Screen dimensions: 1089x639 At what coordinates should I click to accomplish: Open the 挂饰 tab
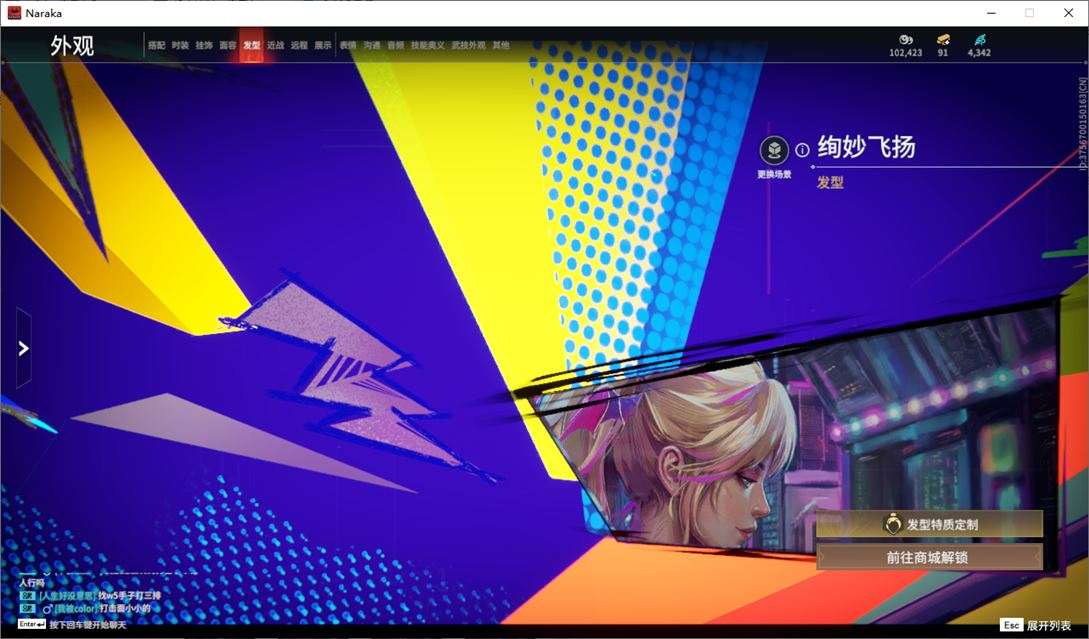point(203,45)
